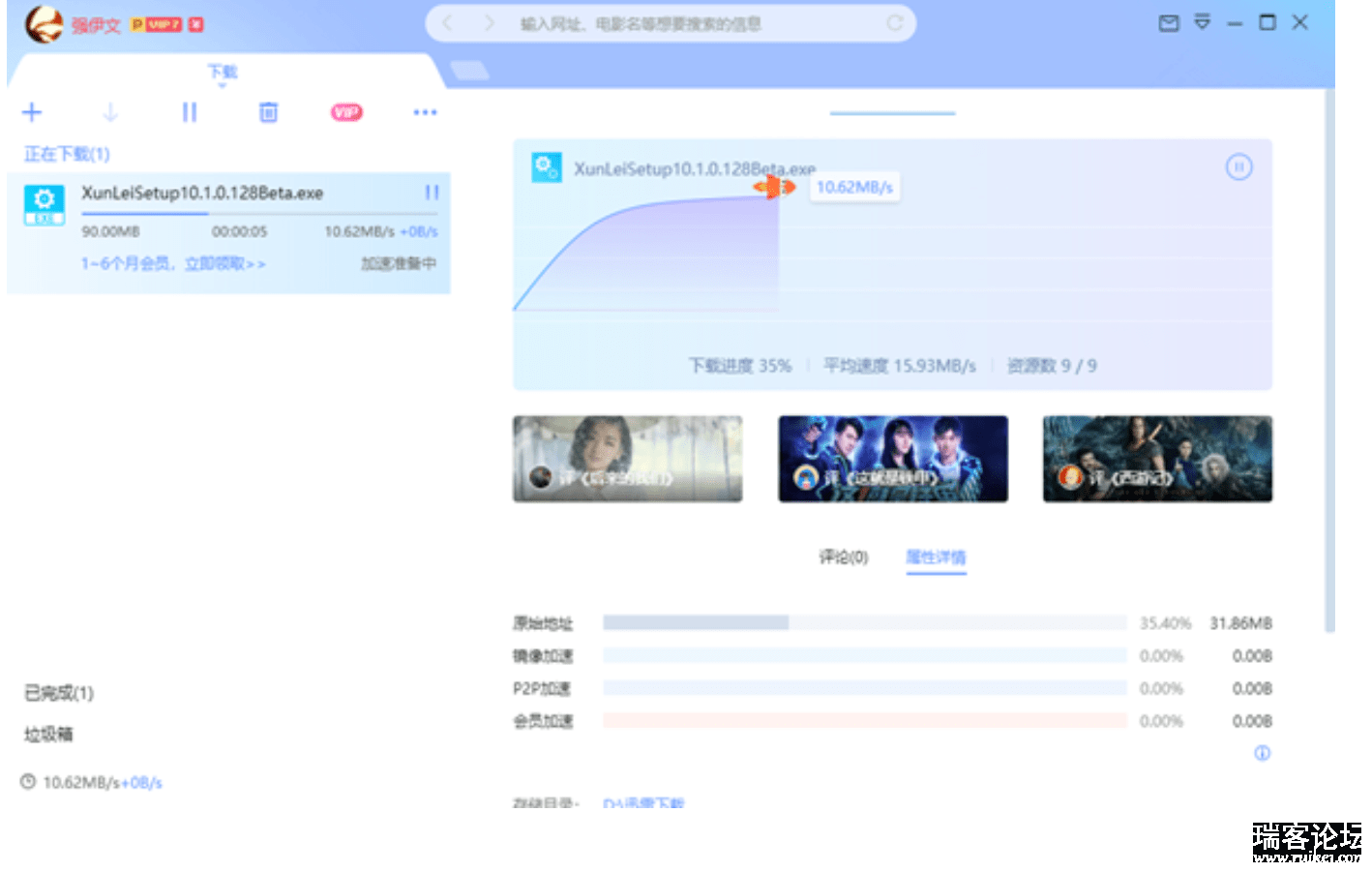Open the title bar dropdown menu triangle icon
This screenshot has width=1372, height=872.
click(x=1202, y=22)
